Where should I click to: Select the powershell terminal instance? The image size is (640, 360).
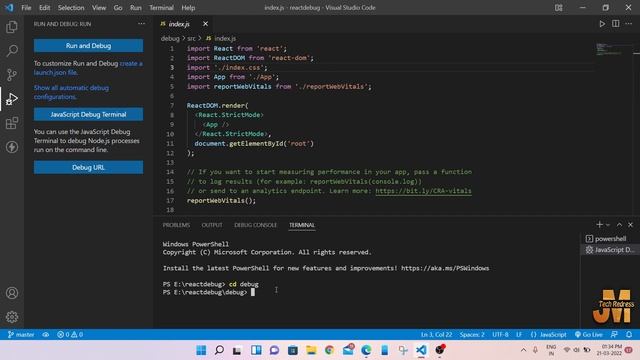tap(610, 239)
